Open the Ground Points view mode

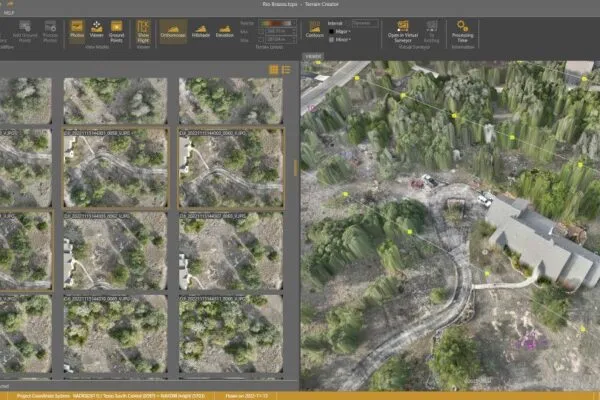click(x=116, y=31)
